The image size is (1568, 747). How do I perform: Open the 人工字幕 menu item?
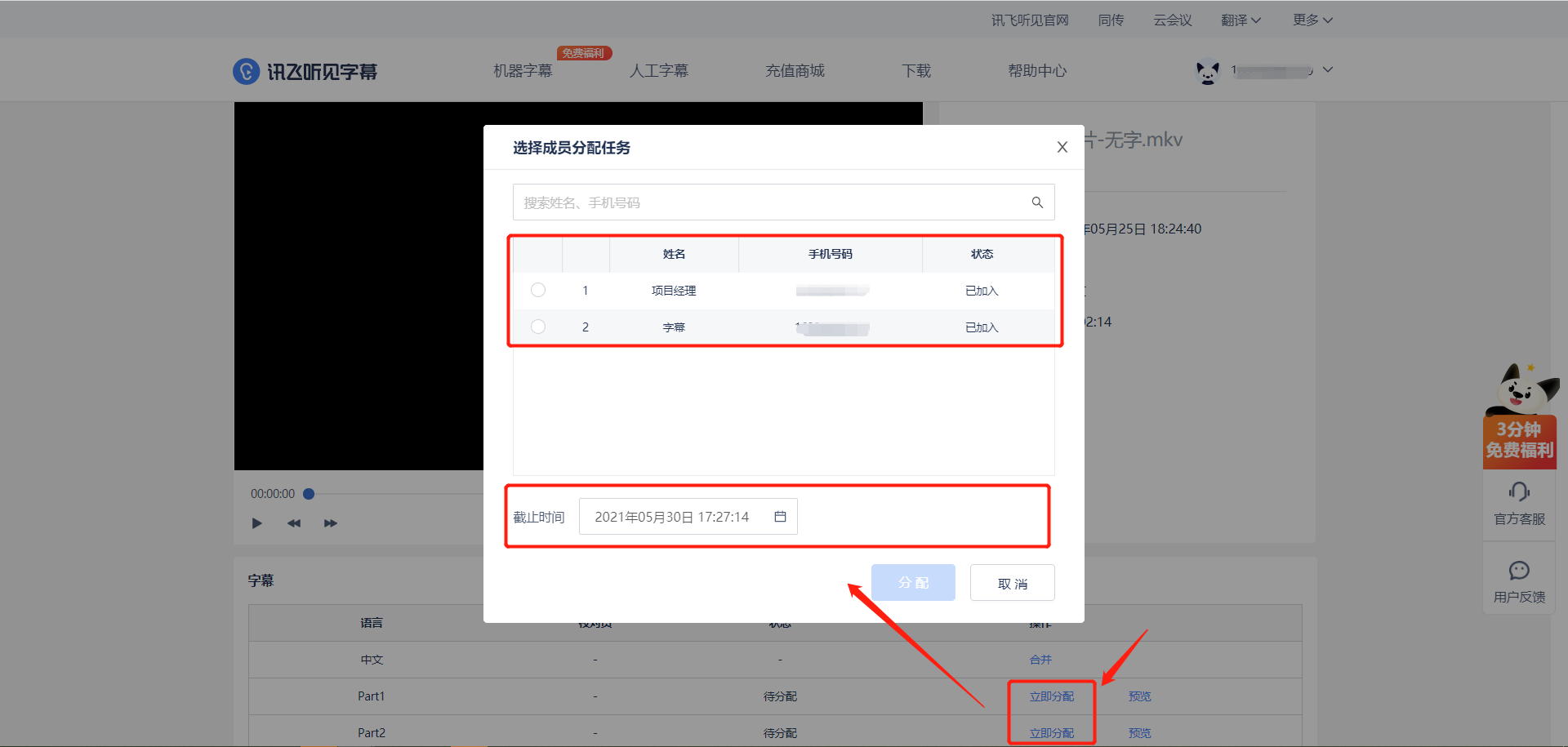658,71
